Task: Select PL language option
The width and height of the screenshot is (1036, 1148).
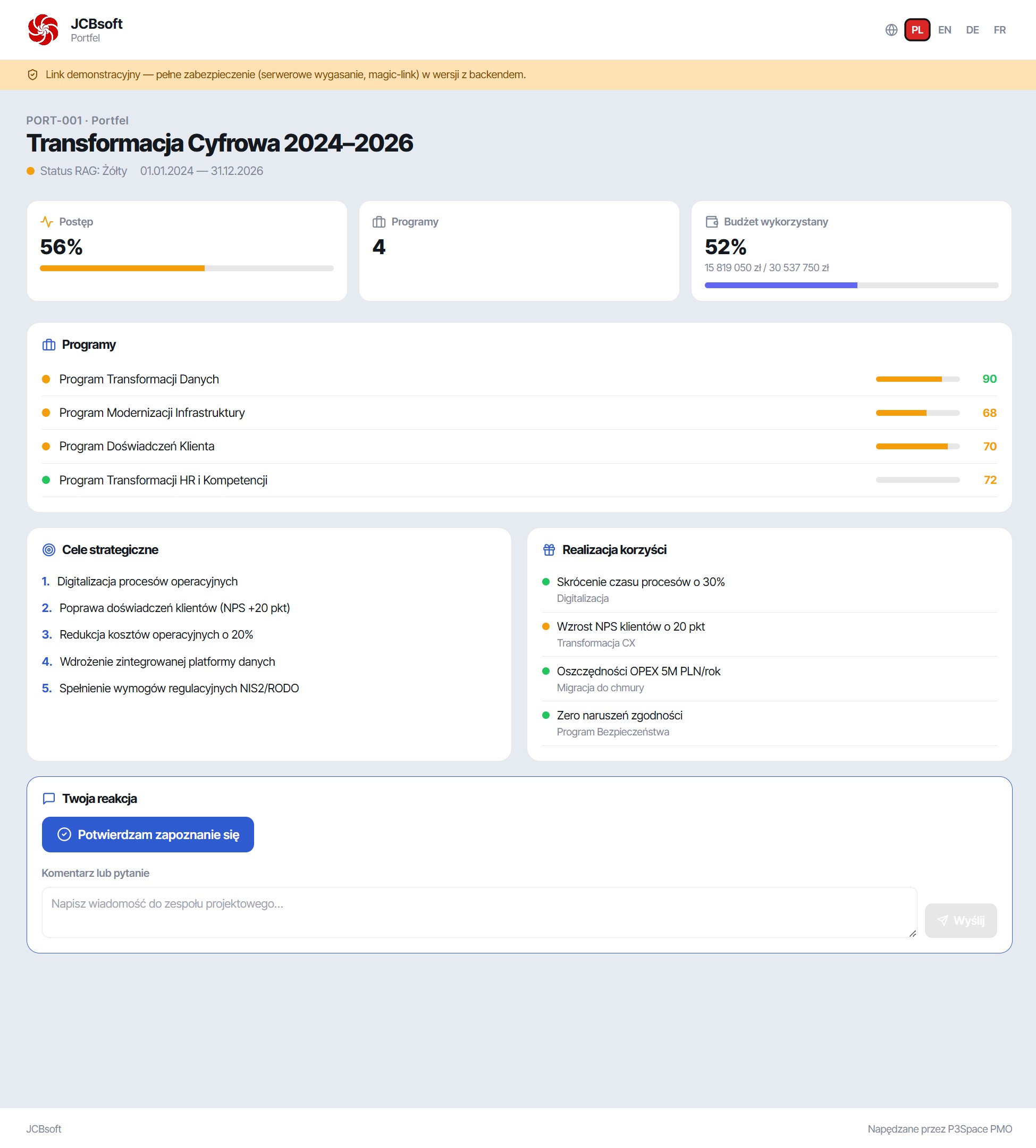Action: (917, 30)
